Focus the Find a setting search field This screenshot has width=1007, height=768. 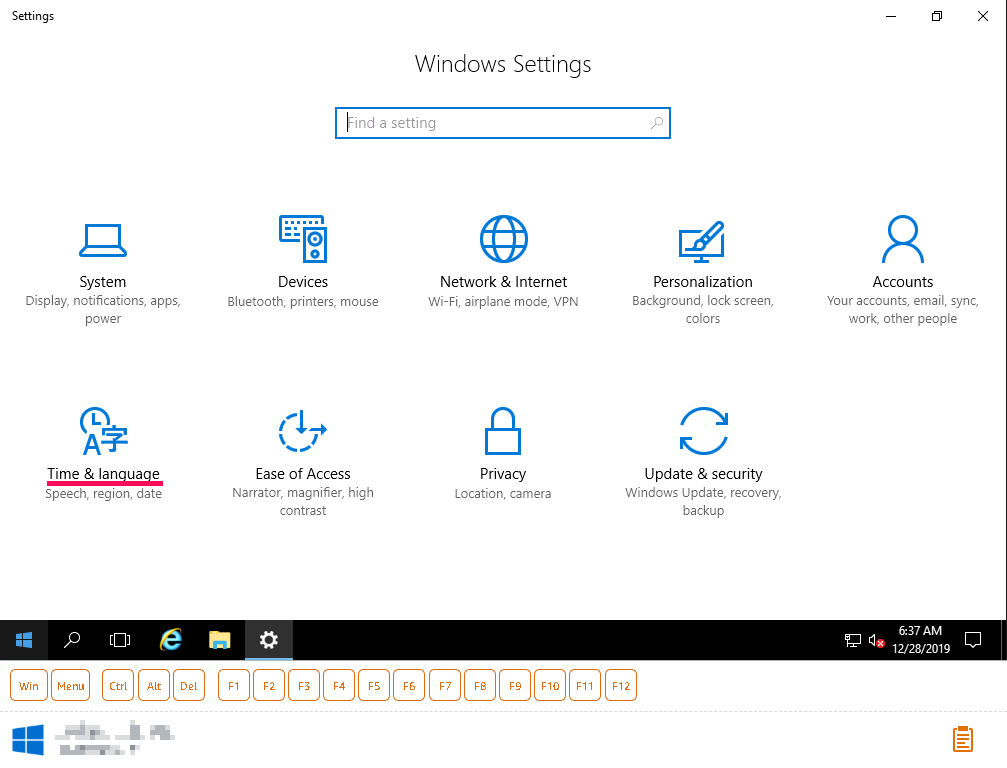point(503,123)
